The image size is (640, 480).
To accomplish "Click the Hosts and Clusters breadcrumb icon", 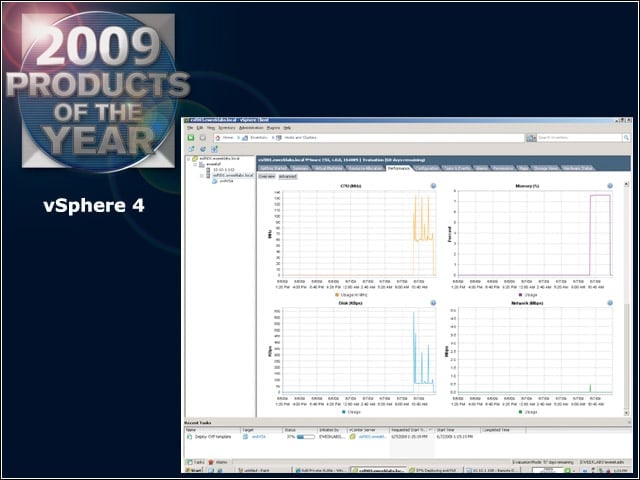I will (x=279, y=138).
